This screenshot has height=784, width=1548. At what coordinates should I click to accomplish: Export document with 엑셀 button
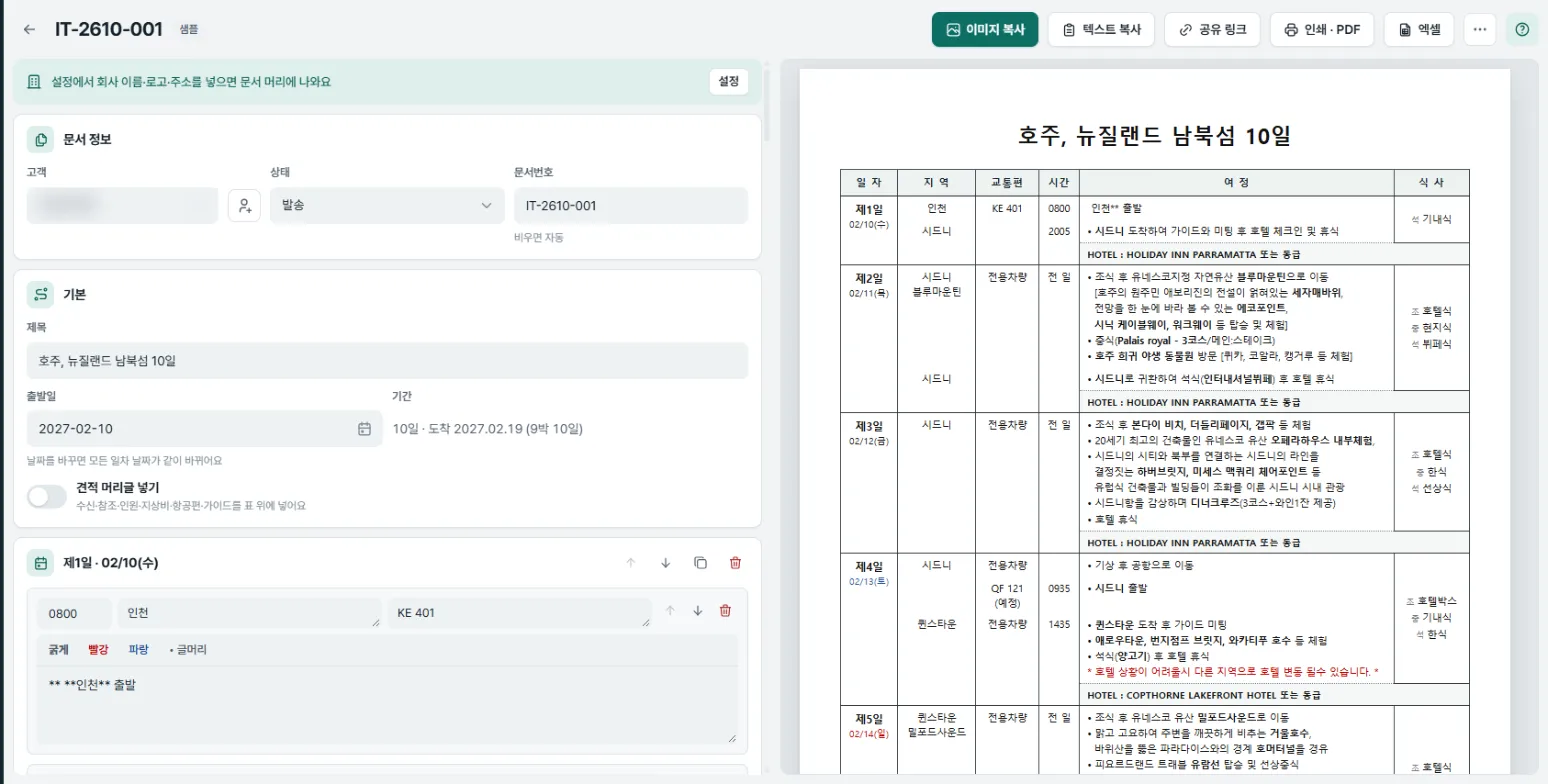(x=1418, y=30)
